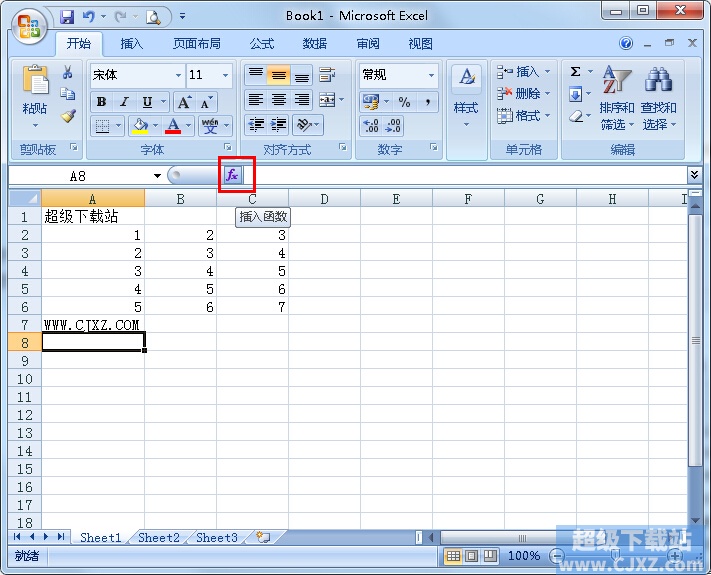711x575 pixels.
Task: Click the Merge and Center icon
Action: click(327, 99)
